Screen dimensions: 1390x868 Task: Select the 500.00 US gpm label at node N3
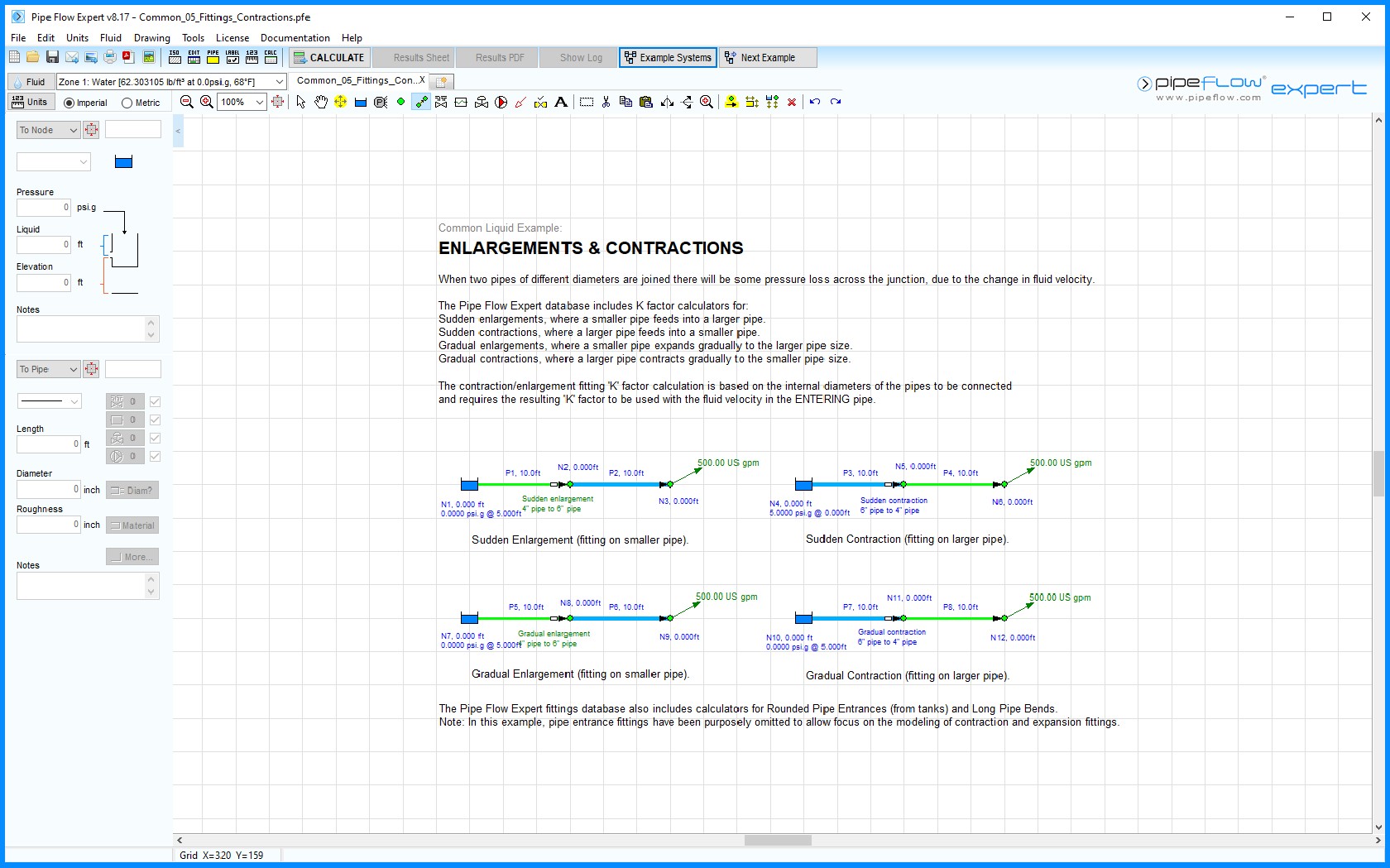coord(728,463)
